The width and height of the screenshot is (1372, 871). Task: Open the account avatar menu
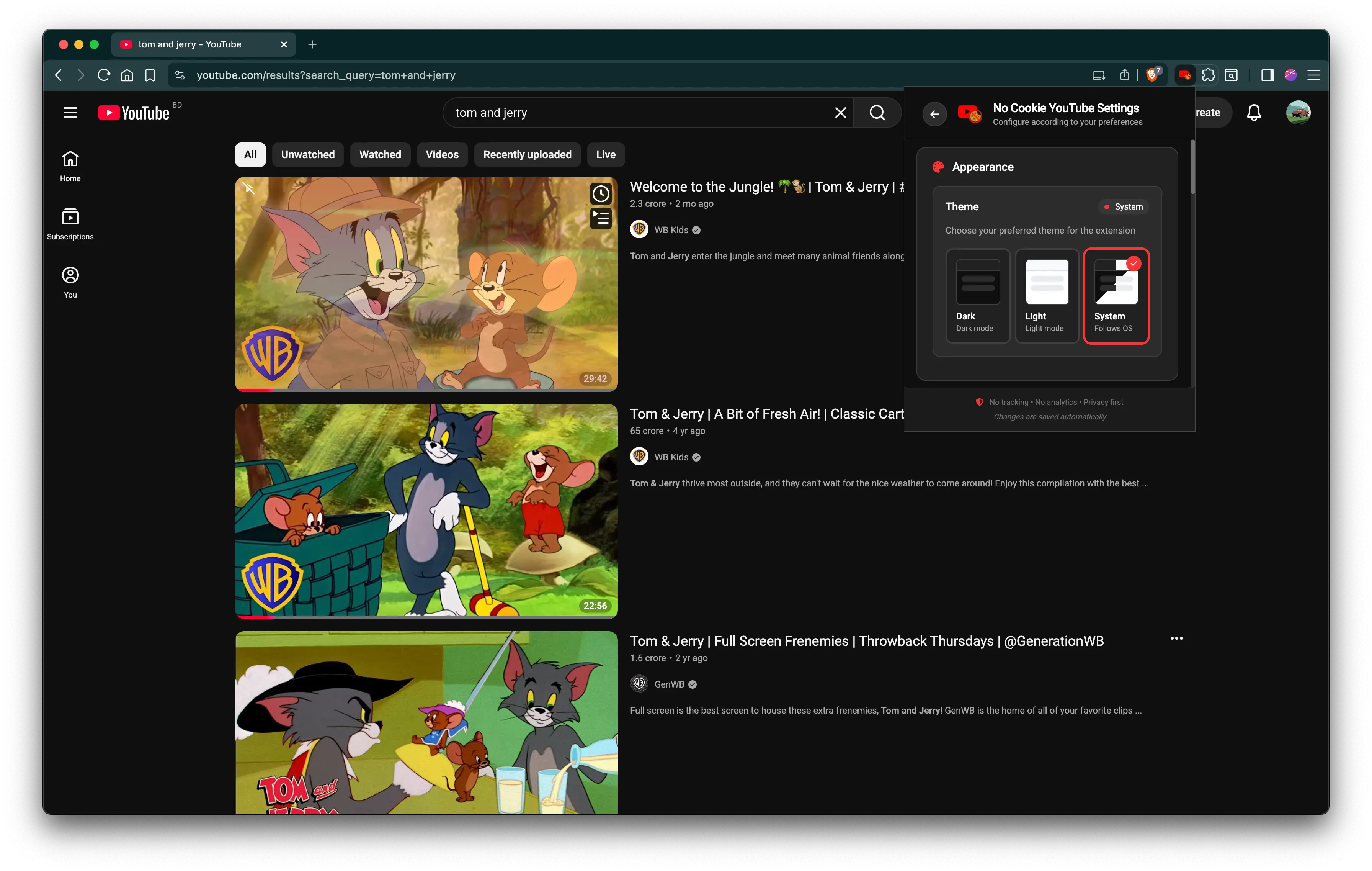pos(1298,112)
